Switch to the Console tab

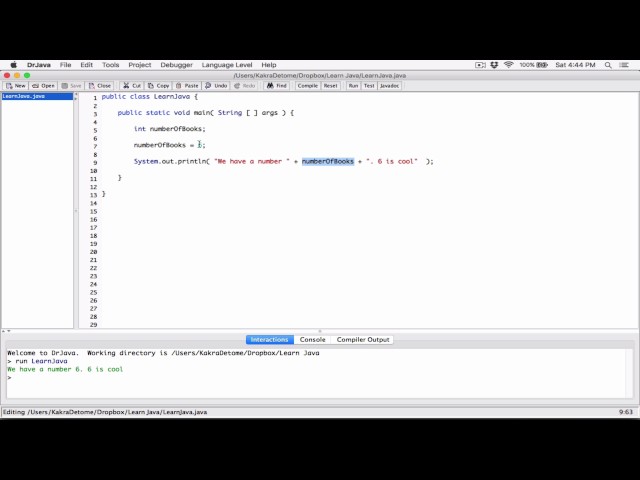pyautogui.click(x=312, y=340)
